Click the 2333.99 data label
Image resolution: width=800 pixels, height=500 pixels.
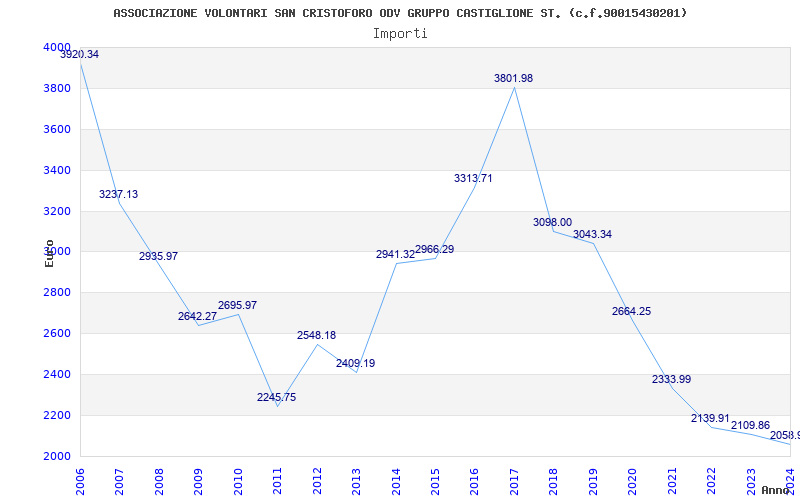pyautogui.click(x=671, y=379)
